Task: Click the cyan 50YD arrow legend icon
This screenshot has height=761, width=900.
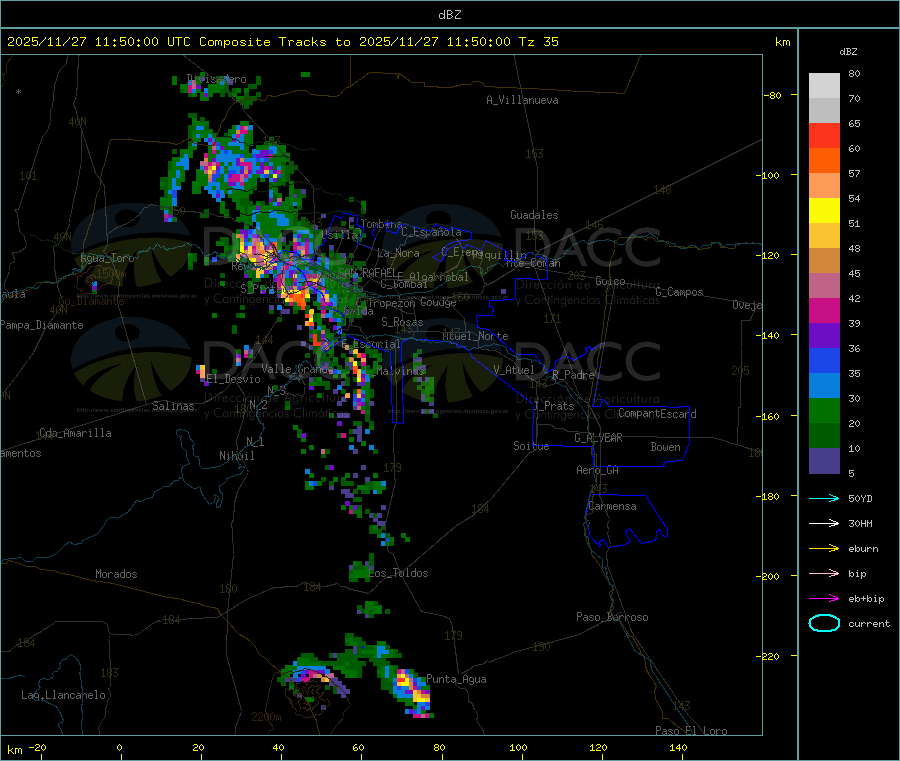Action: click(x=824, y=498)
